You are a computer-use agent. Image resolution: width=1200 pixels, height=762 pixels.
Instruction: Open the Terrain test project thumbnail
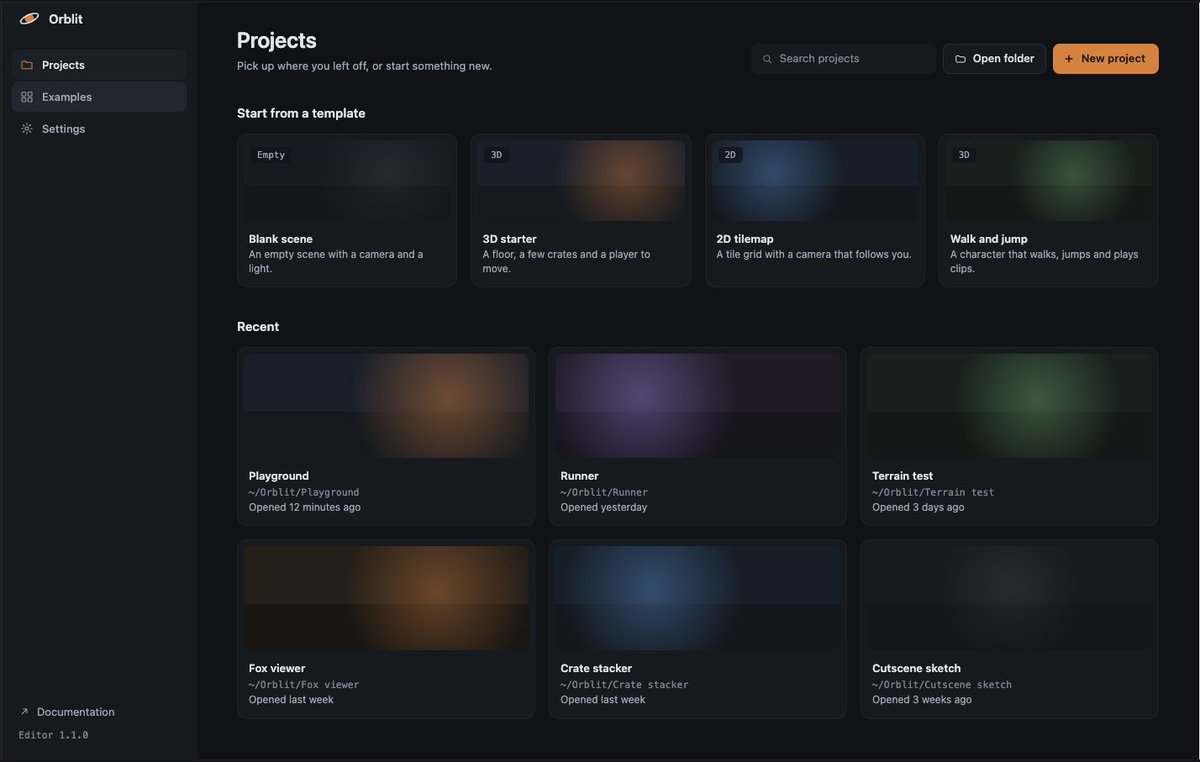point(1010,406)
